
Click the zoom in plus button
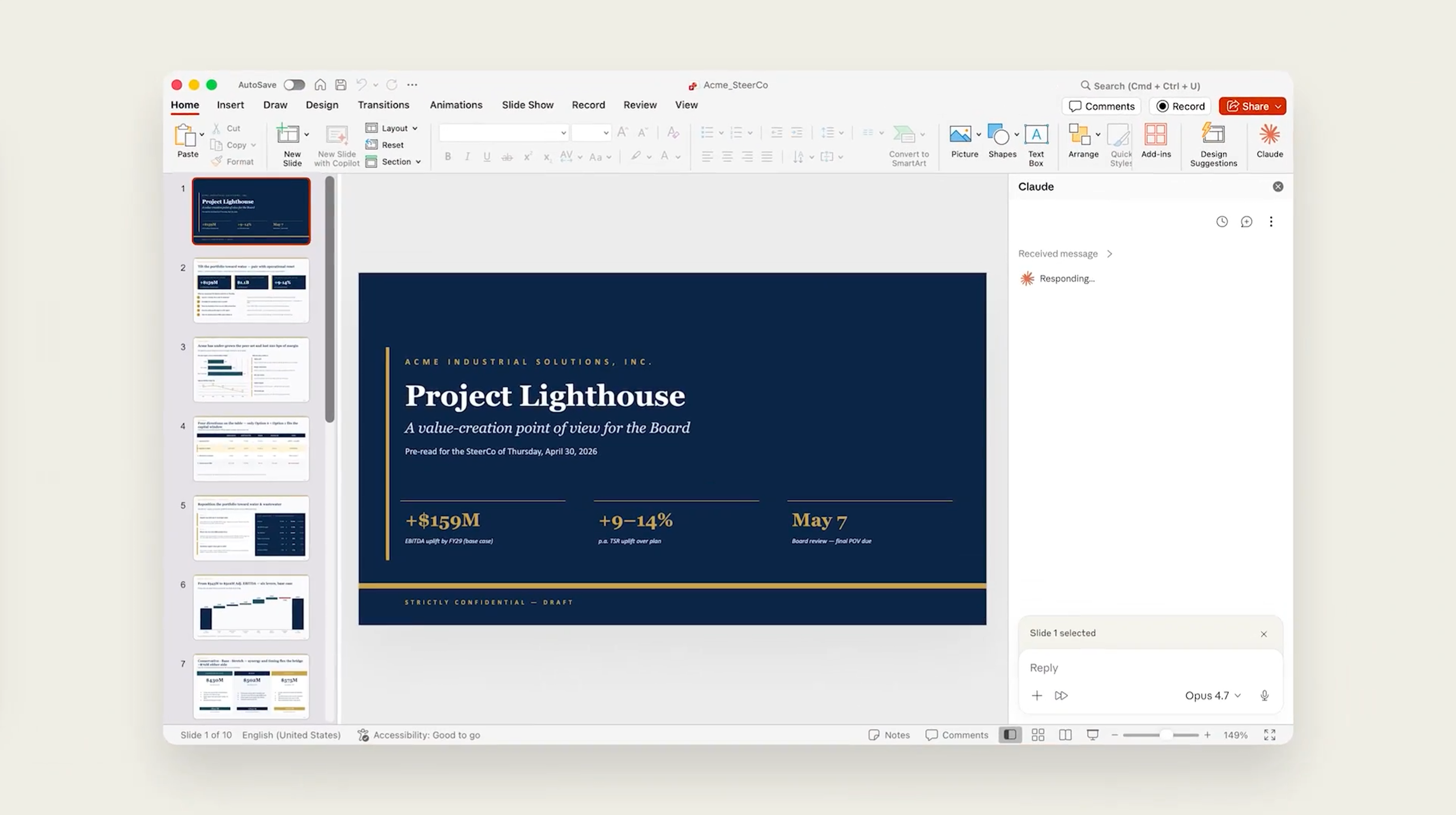1207,735
